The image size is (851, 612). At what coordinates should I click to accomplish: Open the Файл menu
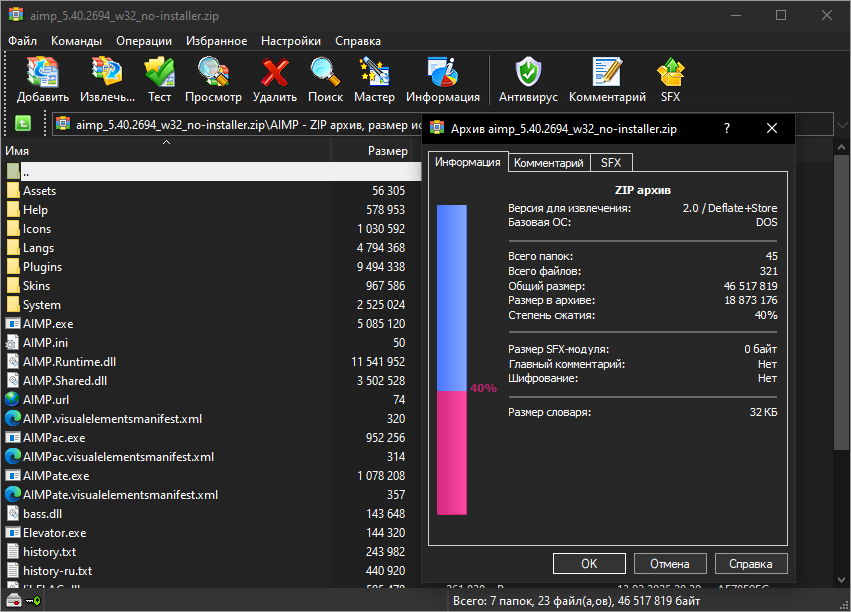coord(22,41)
